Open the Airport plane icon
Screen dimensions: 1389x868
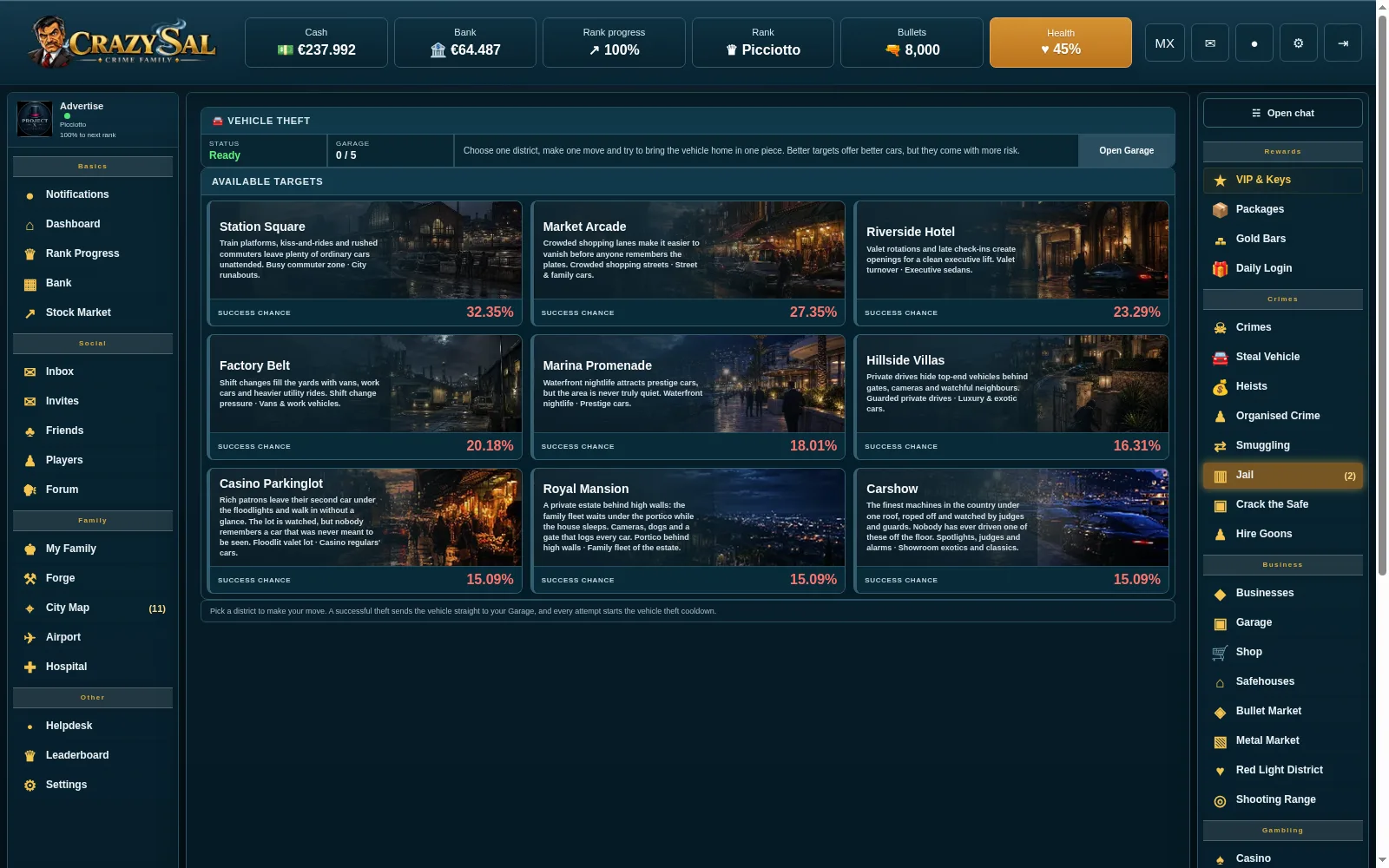pos(30,638)
